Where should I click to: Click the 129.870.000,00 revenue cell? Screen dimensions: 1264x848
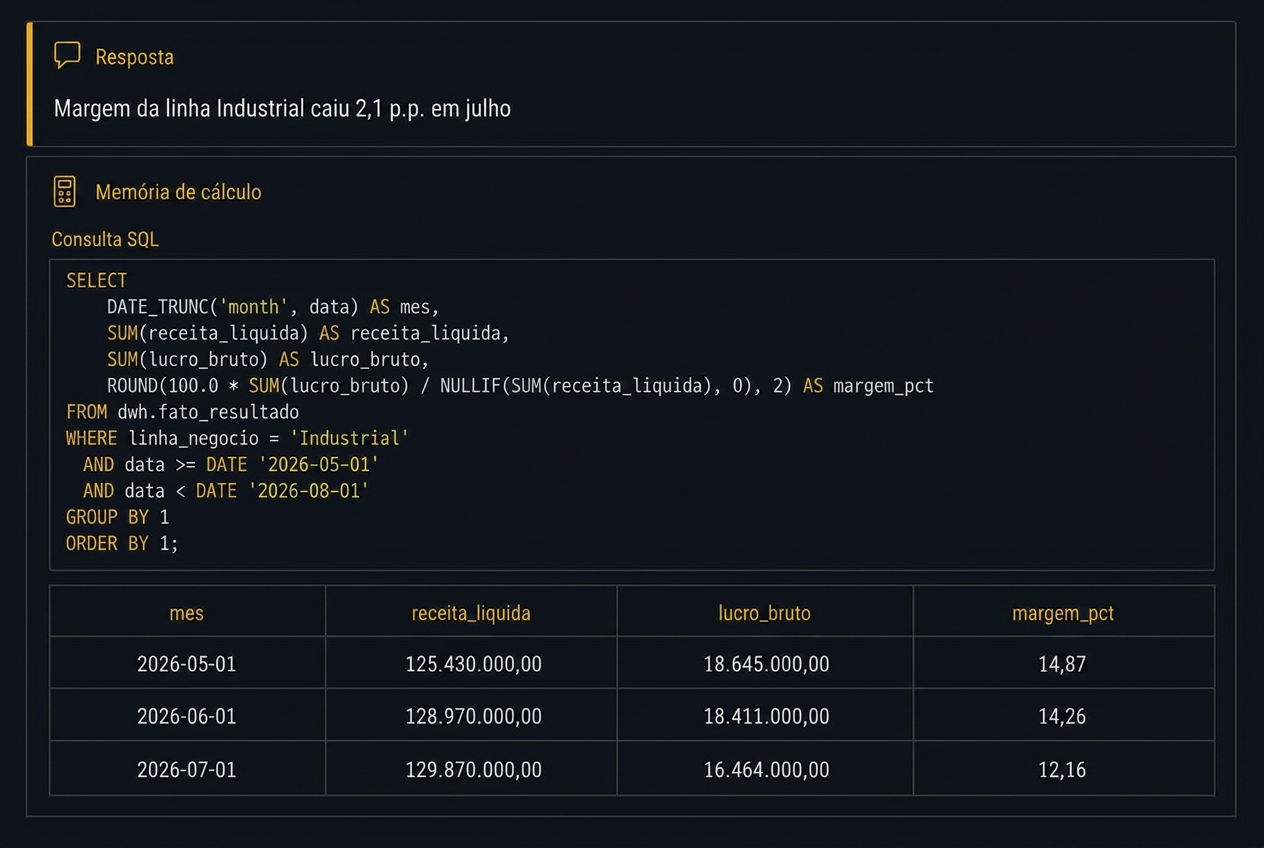(471, 769)
